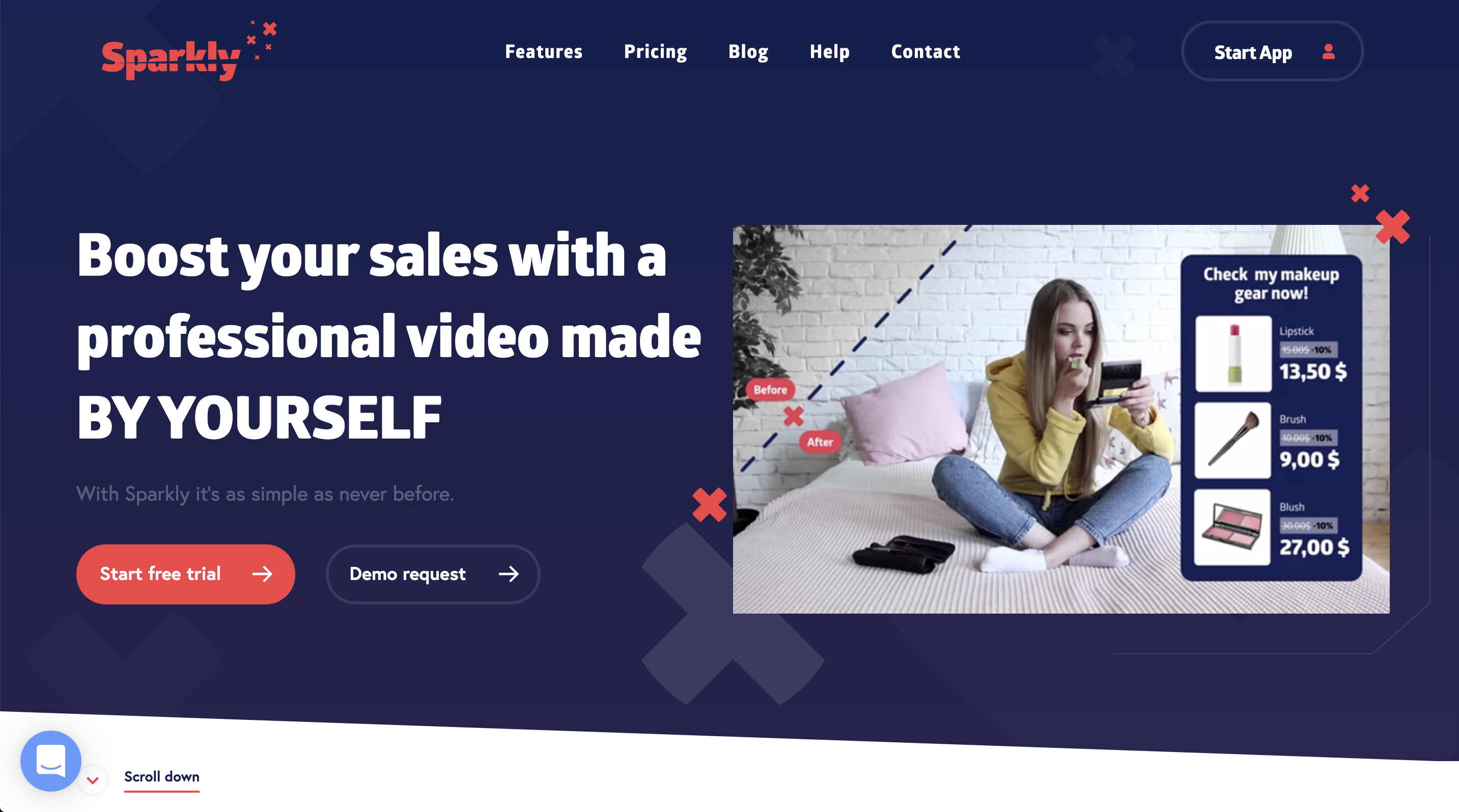Navigate to Contact
The height and width of the screenshot is (812, 1459).
pos(925,51)
